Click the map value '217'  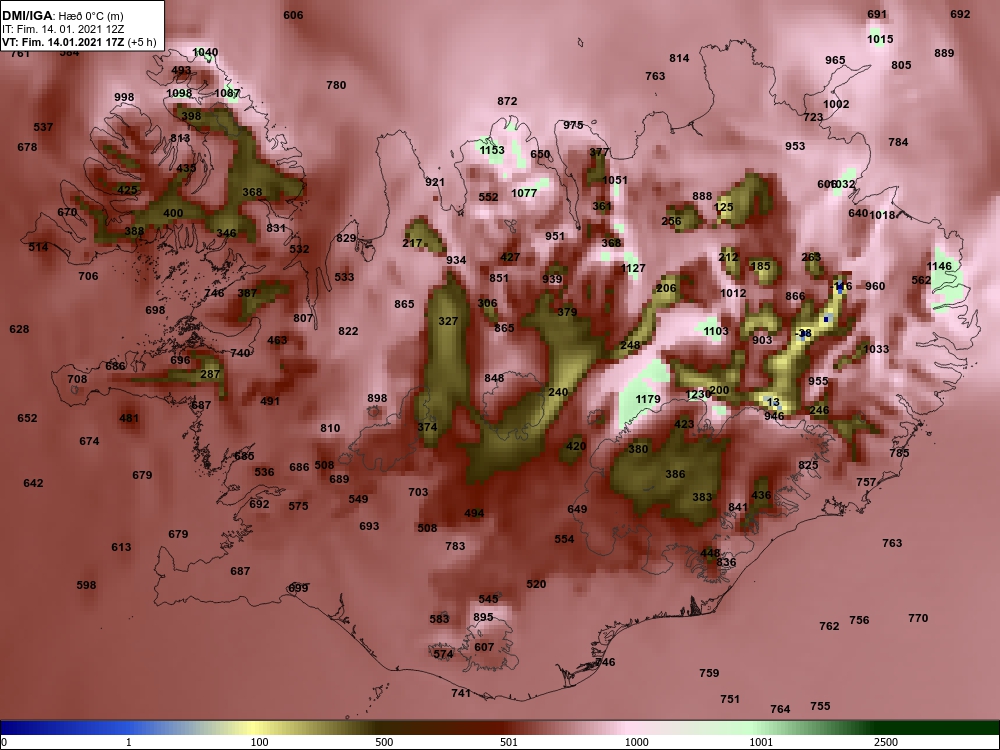click(413, 243)
